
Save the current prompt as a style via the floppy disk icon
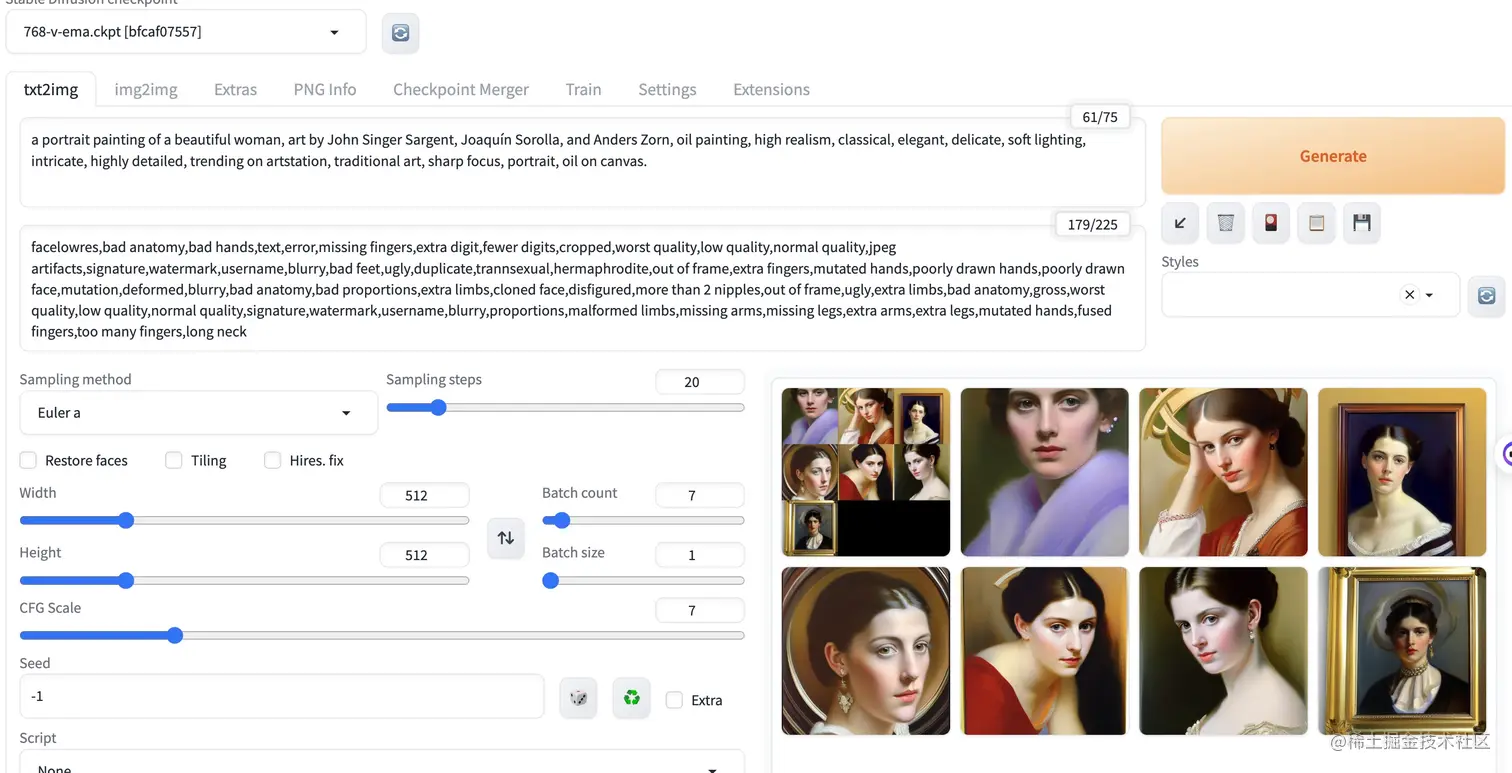1361,223
